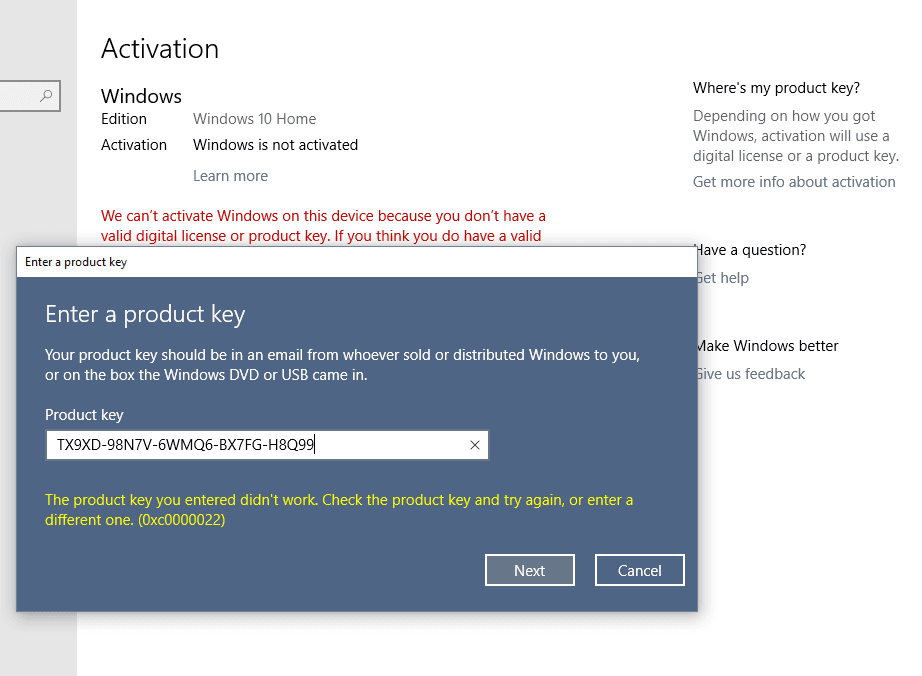The height and width of the screenshot is (676, 922).
Task: Click the 'Product key' field label
Action: 84,415
